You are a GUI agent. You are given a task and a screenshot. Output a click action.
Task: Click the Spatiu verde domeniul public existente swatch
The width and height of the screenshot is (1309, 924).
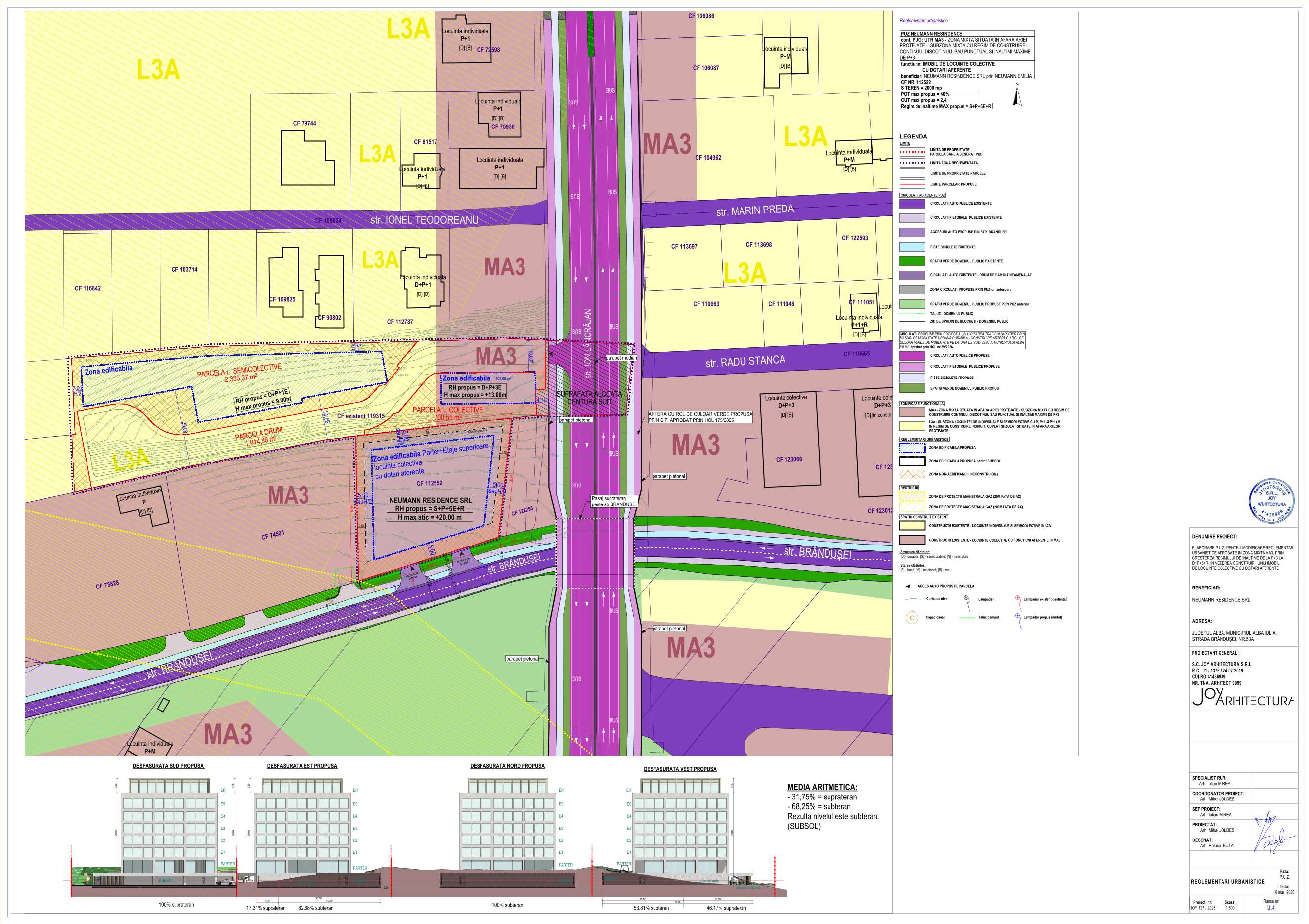(912, 261)
